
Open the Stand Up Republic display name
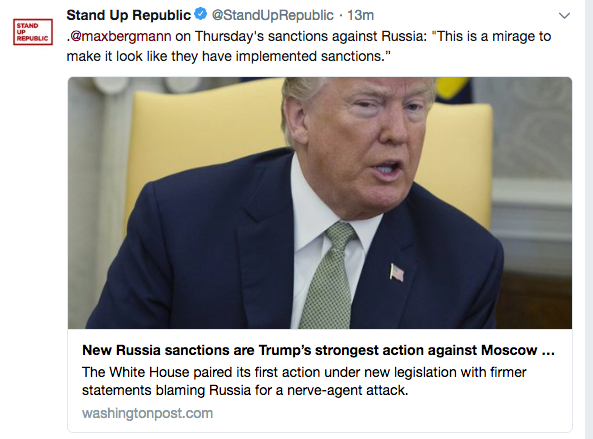(x=129, y=15)
